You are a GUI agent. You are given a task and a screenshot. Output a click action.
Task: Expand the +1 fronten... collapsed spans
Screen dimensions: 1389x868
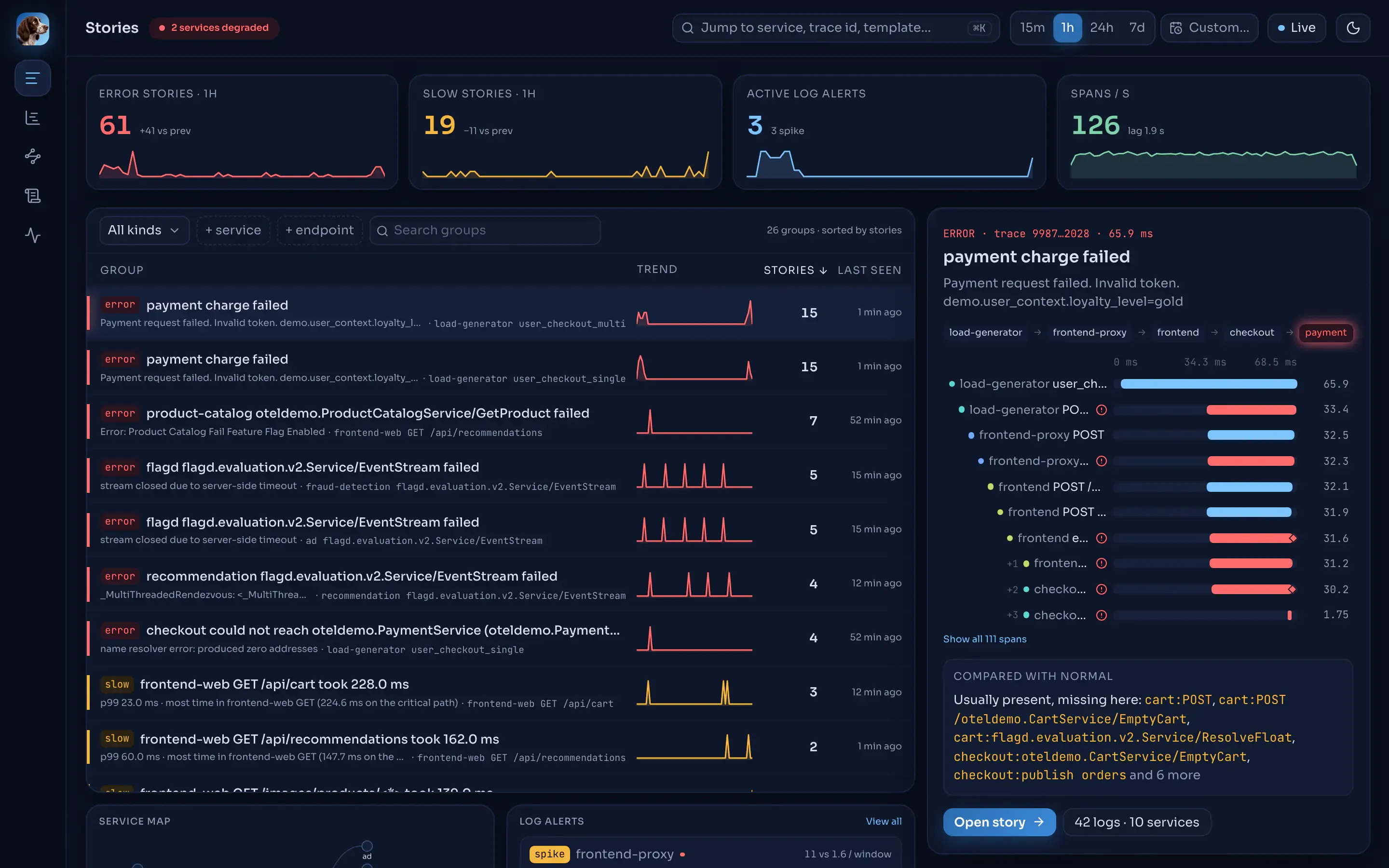tap(1012, 564)
